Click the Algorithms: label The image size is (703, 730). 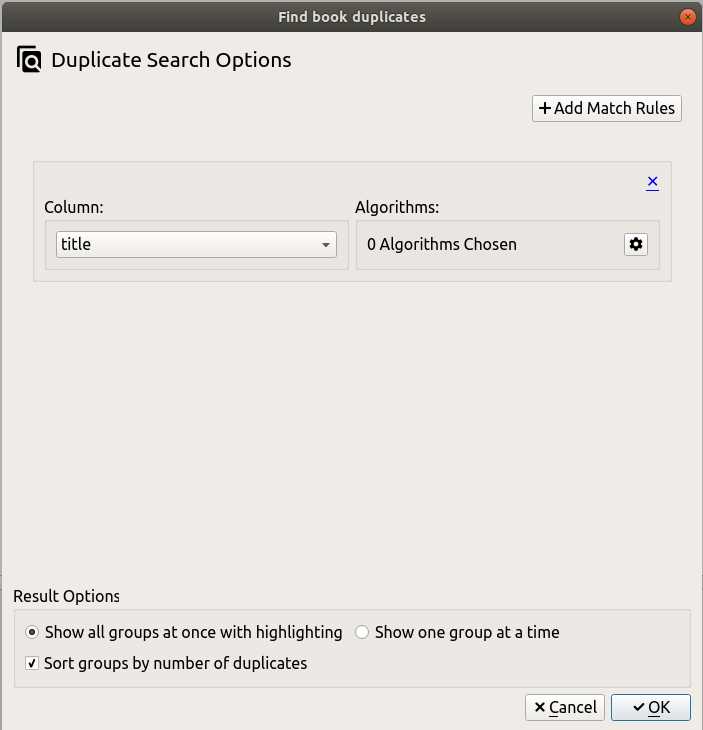click(x=397, y=208)
